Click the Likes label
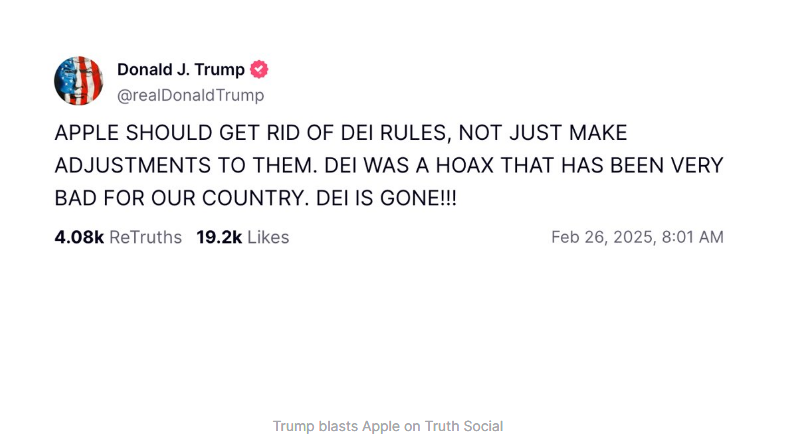 pos(268,237)
